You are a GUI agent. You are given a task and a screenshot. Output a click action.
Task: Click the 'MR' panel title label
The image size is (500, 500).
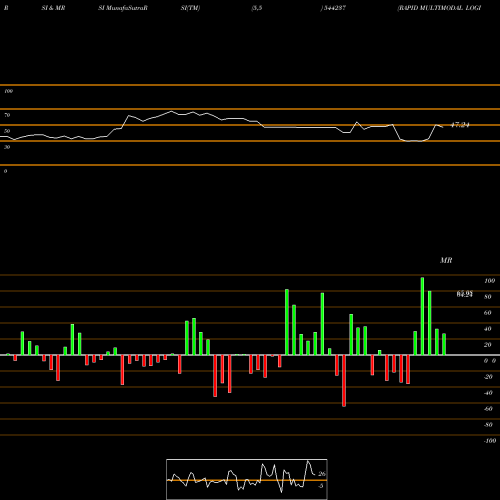pyautogui.click(x=446, y=260)
